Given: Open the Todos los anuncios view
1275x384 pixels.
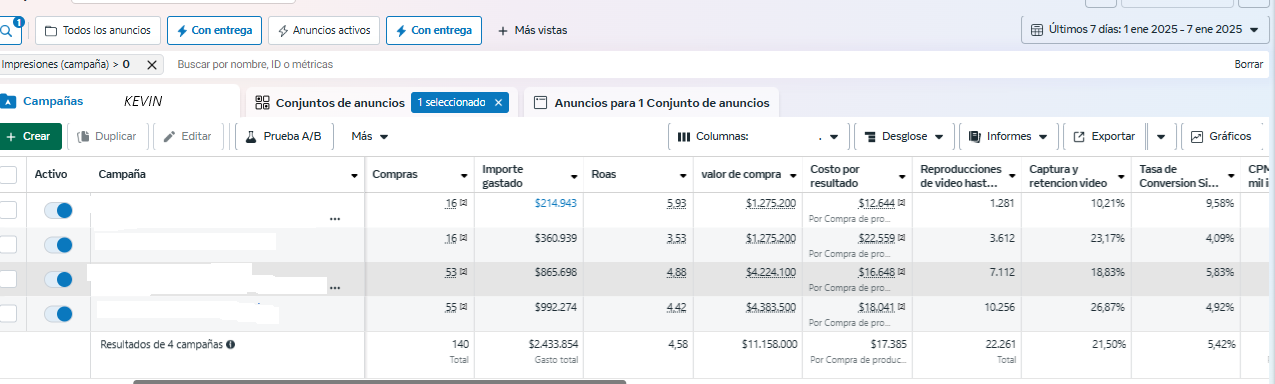Looking at the screenshot, I should 97,30.
